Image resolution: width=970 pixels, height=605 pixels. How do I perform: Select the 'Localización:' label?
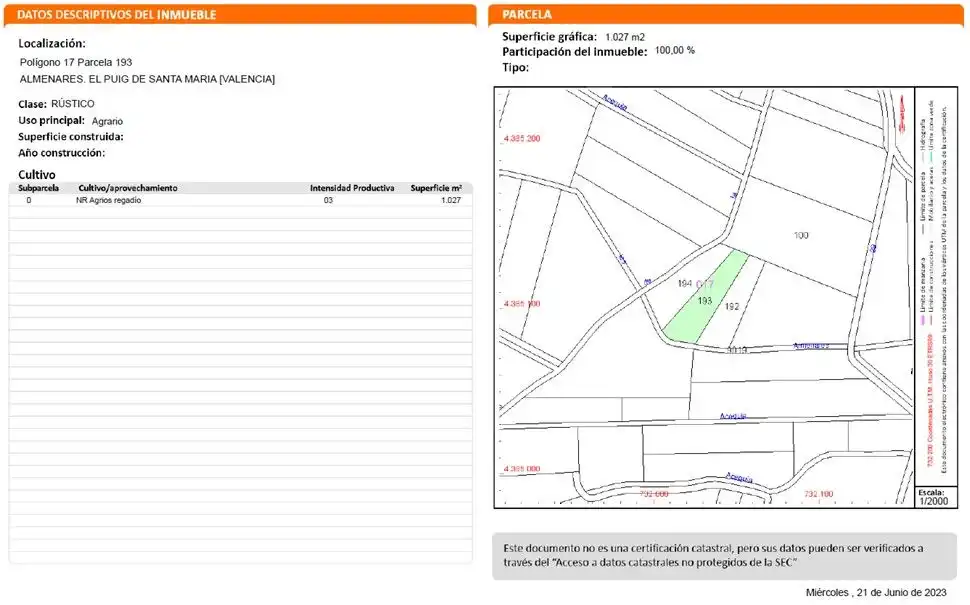tap(52, 43)
